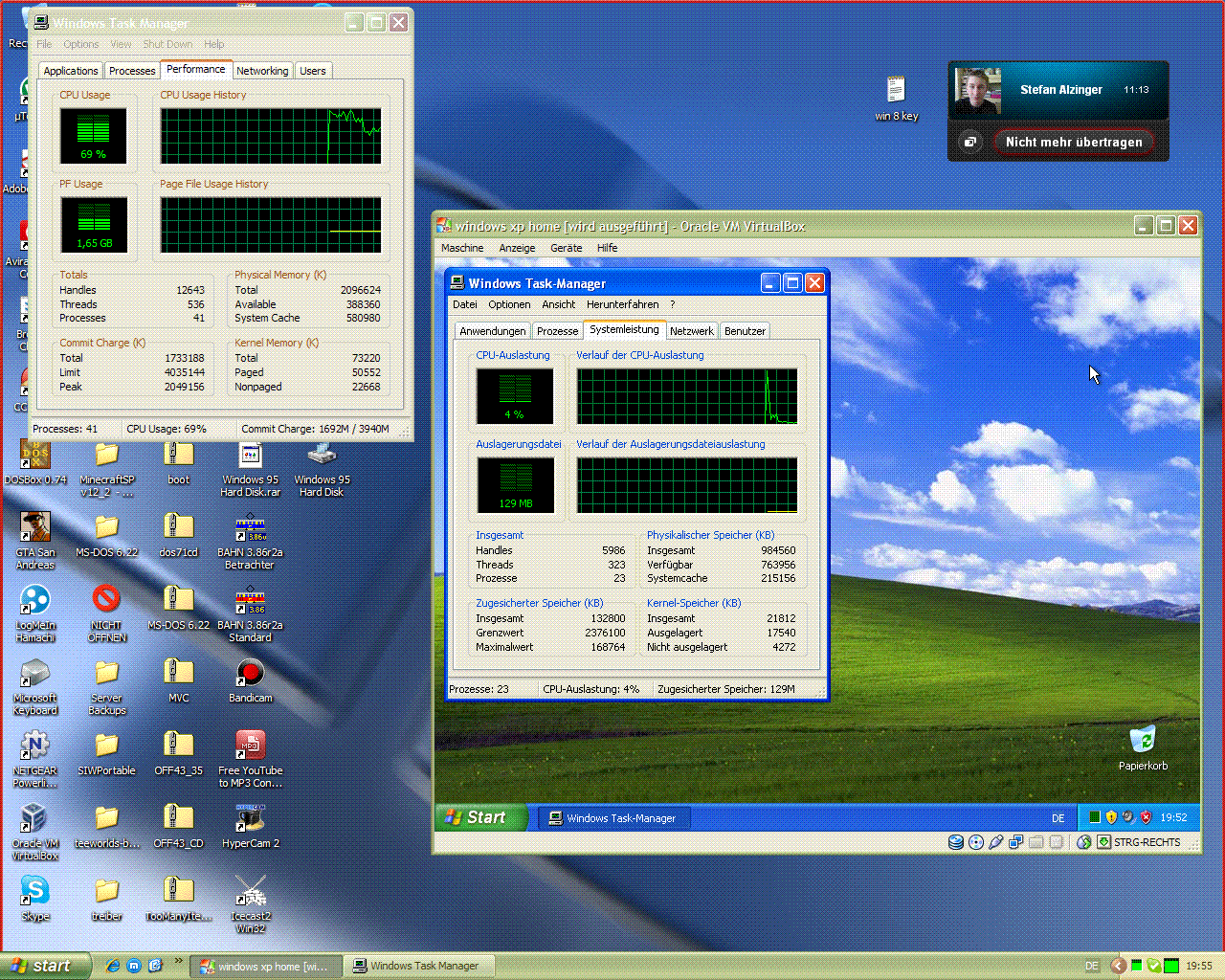Image resolution: width=1225 pixels, height=980 pixels.
Task: Open BAHN 3.86r2a Betrachter shortcut
Action: 251,527
